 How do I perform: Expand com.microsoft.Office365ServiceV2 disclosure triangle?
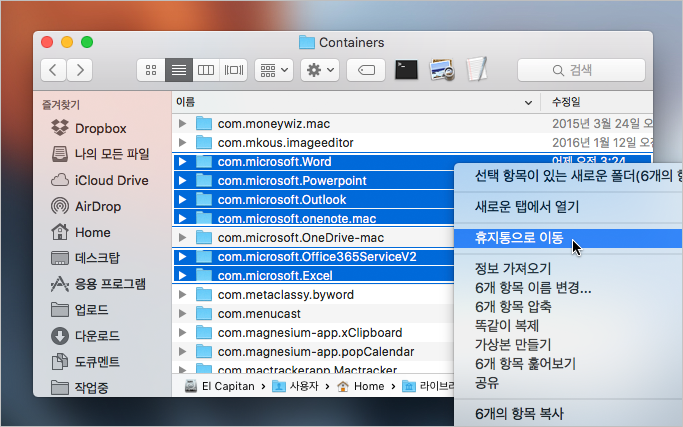coord(183,257)
